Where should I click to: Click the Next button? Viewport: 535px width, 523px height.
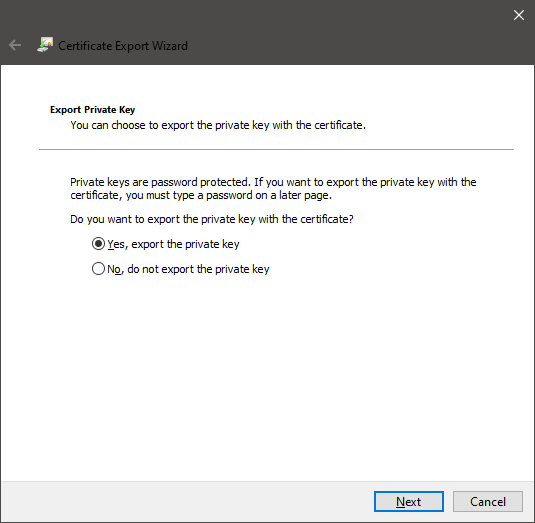(x=409, y=502)
